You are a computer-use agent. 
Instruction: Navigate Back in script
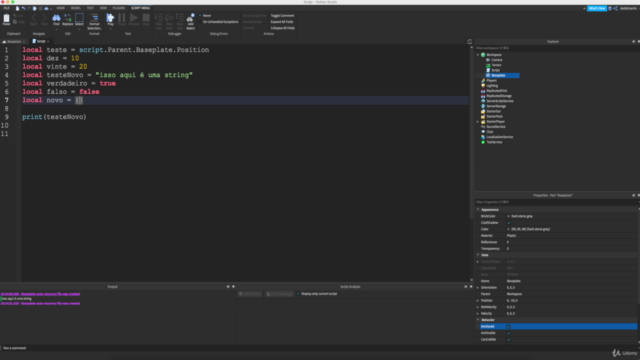tap(34, 19)
